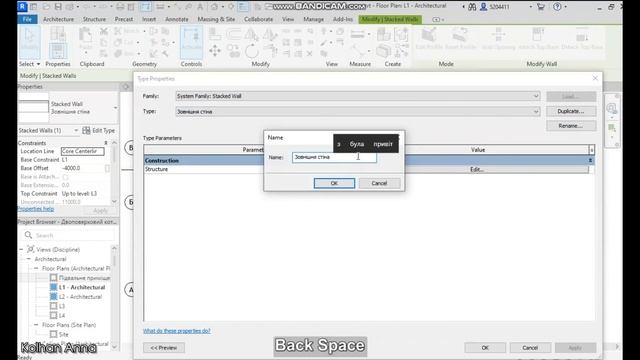Click the Print icon in quick access toolbar
This screenshot has width=640, height=360.
click(120, 7)
